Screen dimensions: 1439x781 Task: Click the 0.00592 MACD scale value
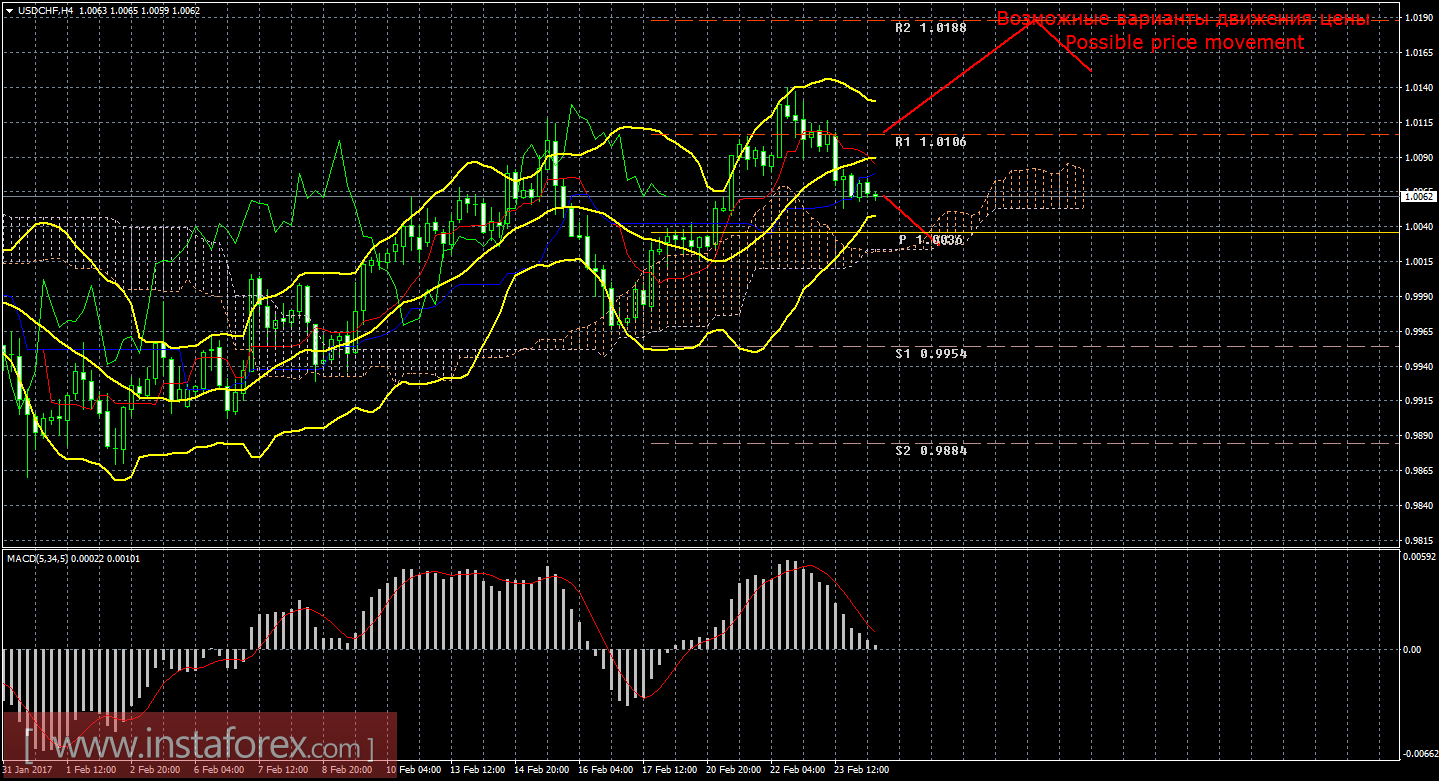click(x=1420, y=558)
